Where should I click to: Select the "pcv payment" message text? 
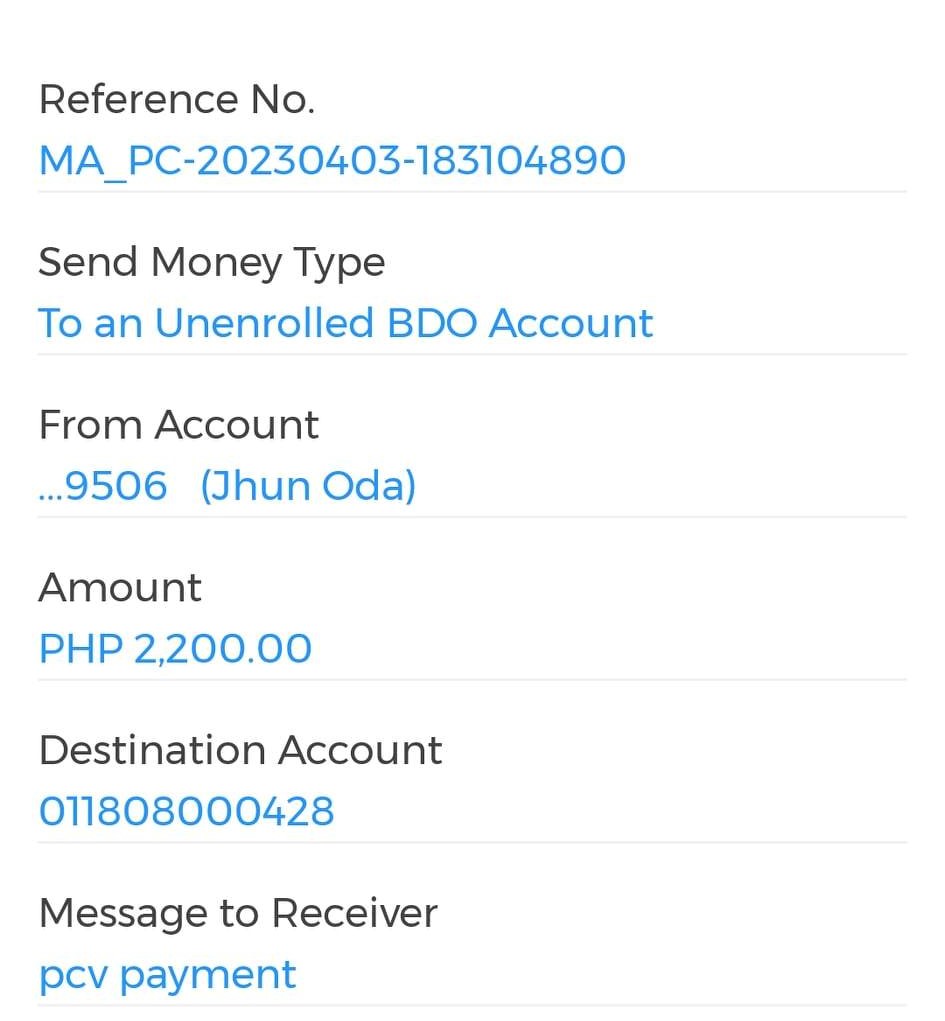167,975
